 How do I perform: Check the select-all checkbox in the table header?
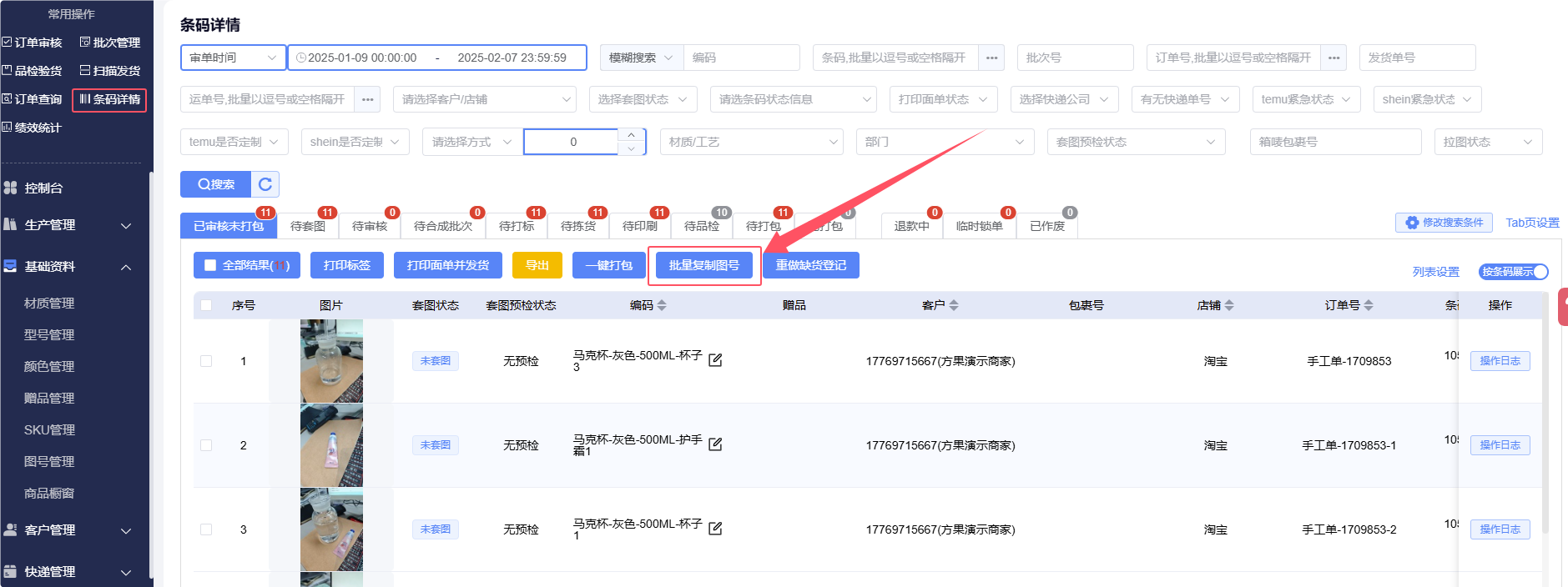pos(206,305)
